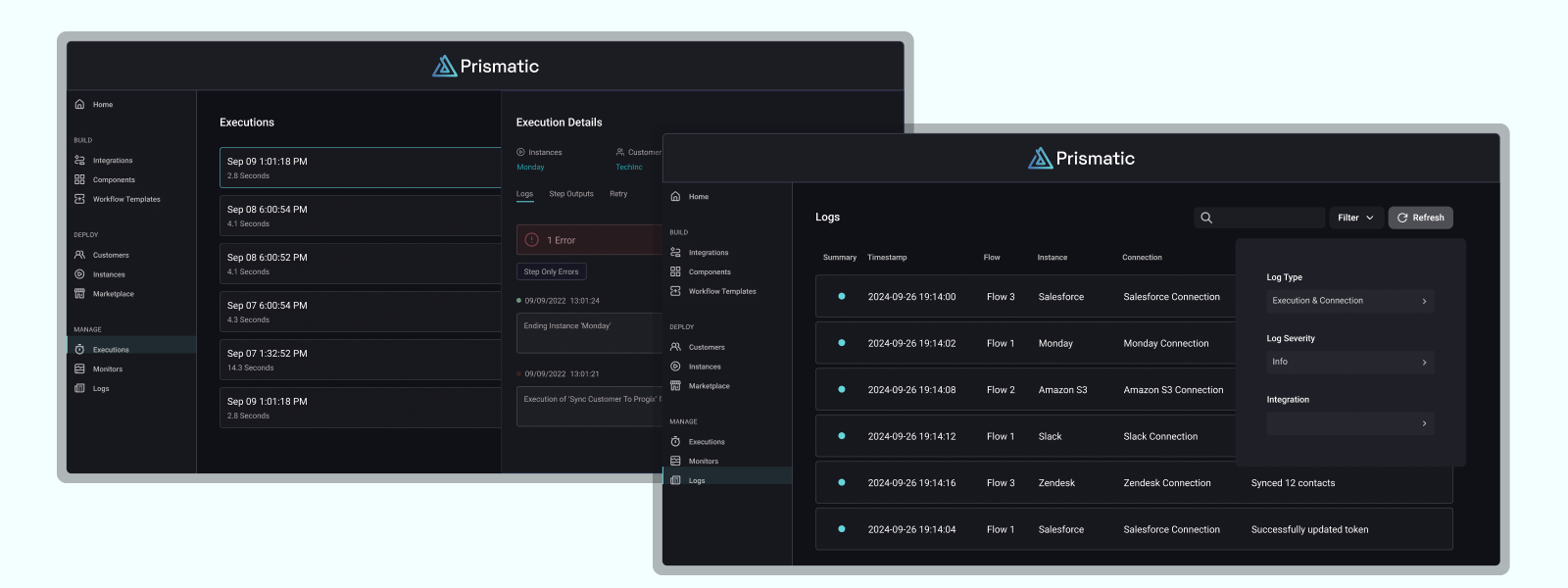The image size is (1568, 588).
Task: Select execution Sep 07 1:32:52 PM
Action: (x=360, y=360)
